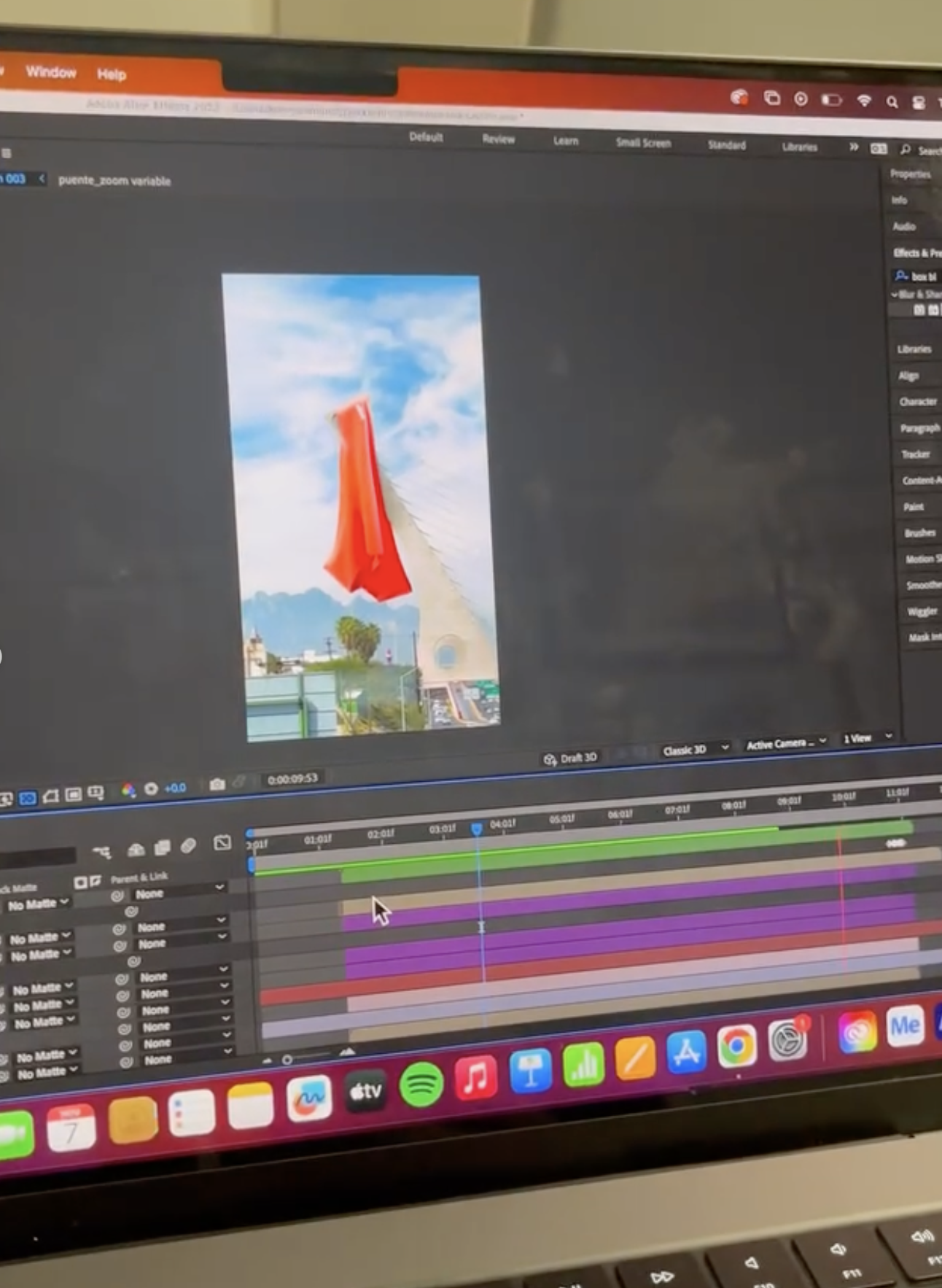The height and width of the screenshot is (1288, 942).
Task: Open the Align panel
Action: (x=908, y=376)
